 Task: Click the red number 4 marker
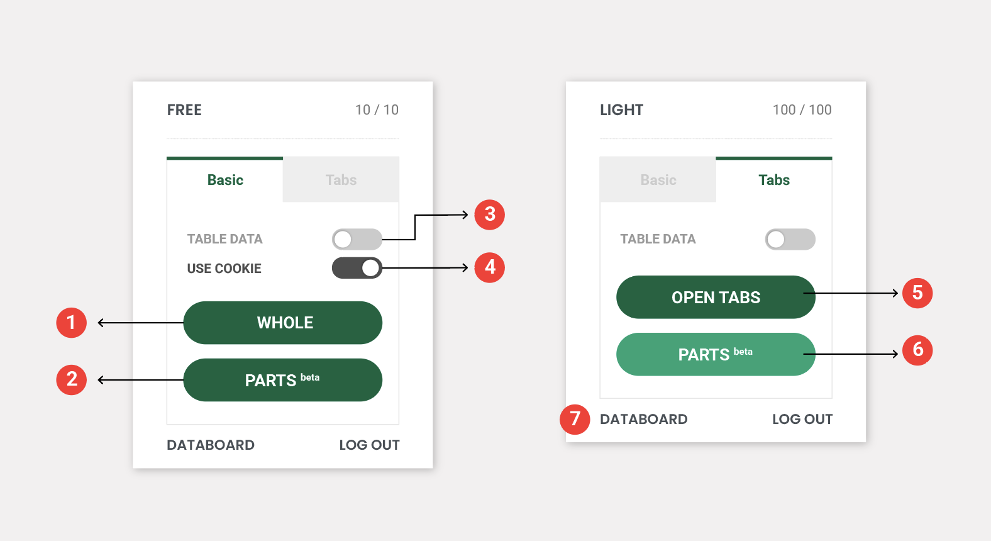[x=489, y=267]
